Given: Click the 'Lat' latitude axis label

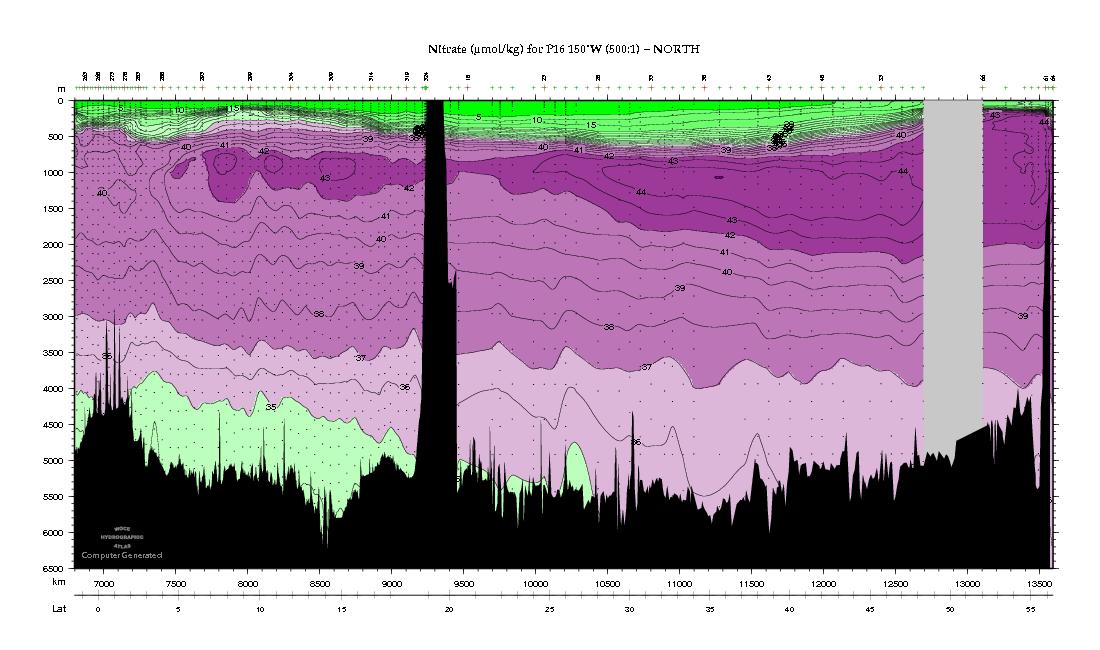Looking at the screenshot, I should point(60,609).
